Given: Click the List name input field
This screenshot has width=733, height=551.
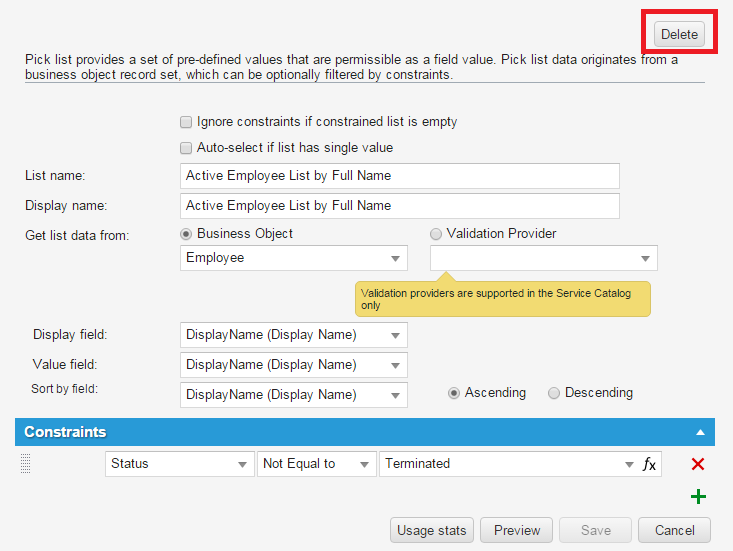Looking at the screenshot, I should pos(400,176).
